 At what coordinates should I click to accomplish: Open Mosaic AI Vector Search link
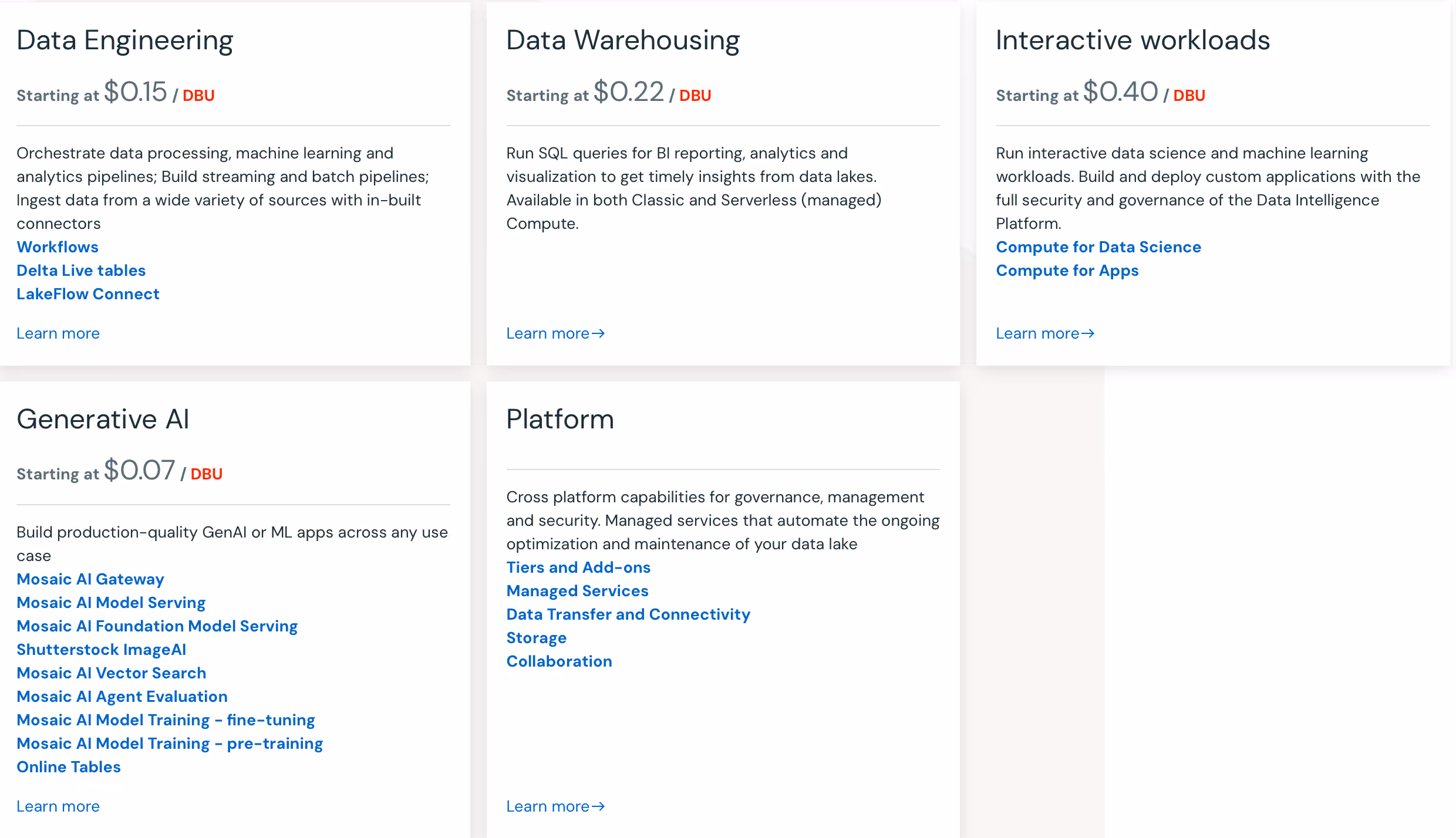(112, 673)
